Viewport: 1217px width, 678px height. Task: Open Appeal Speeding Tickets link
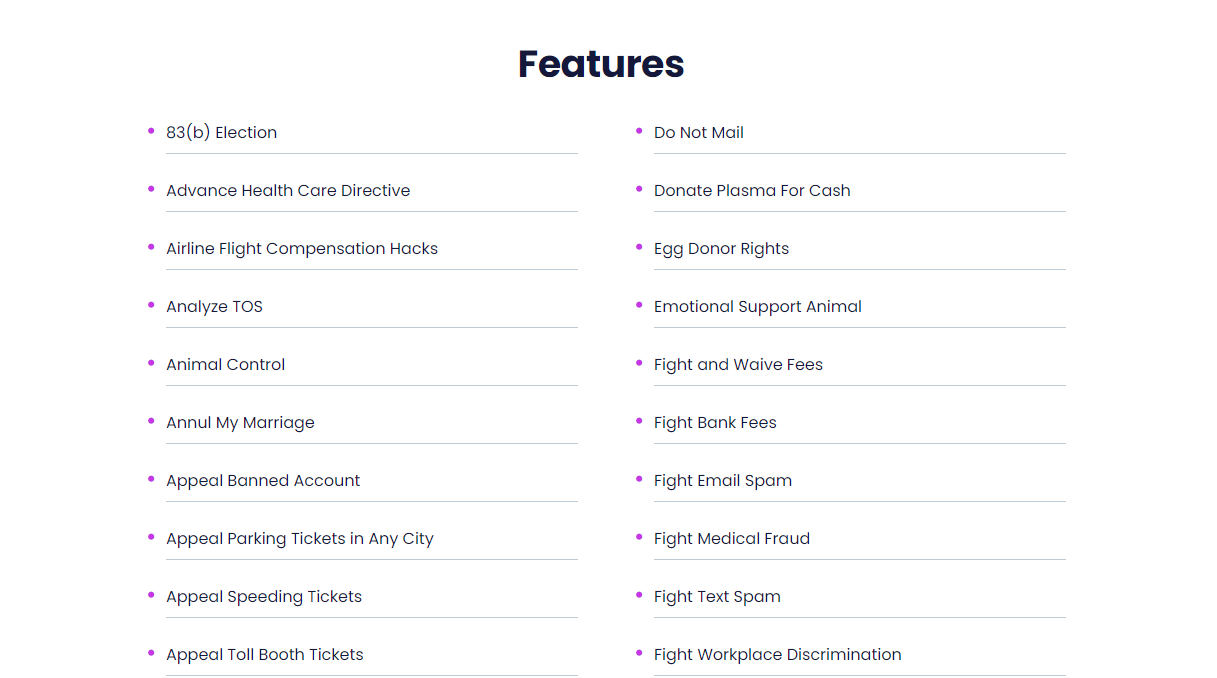coord(264,596)
